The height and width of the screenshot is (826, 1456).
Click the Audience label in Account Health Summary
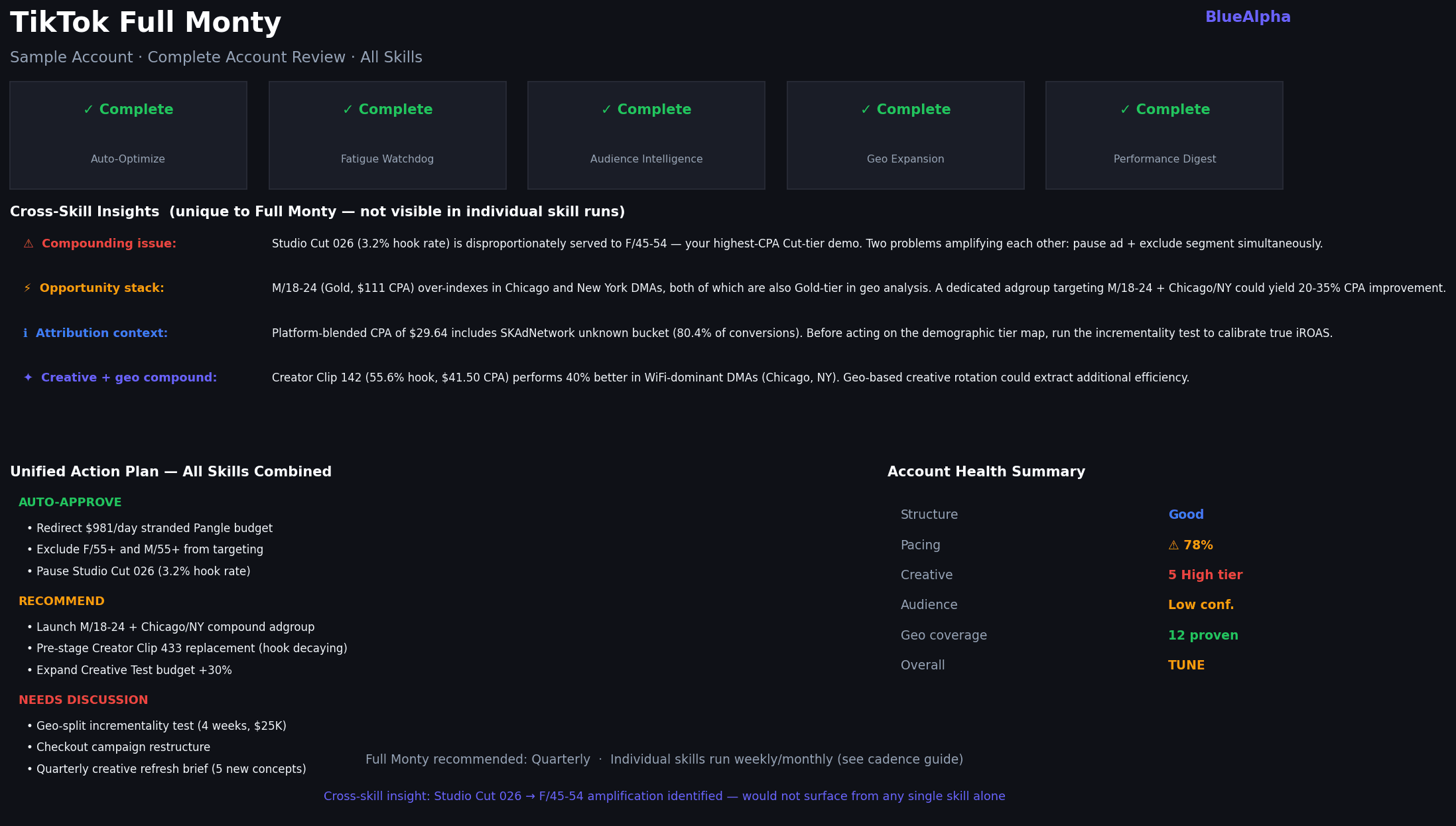click(x=929, y=605)
